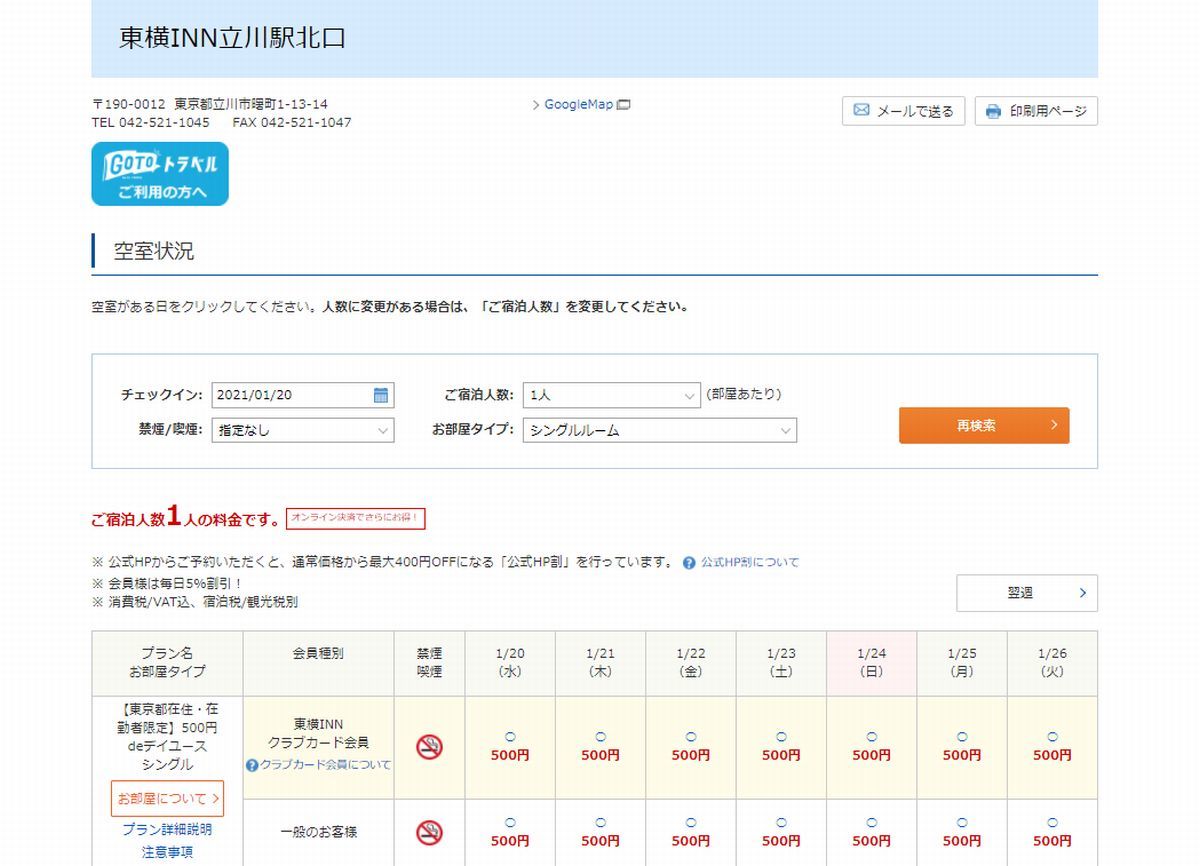This screenshot has height=866, width=1200.
Task: Open the 印刷用ページ print button
Action: click(x=1036, y=111)
